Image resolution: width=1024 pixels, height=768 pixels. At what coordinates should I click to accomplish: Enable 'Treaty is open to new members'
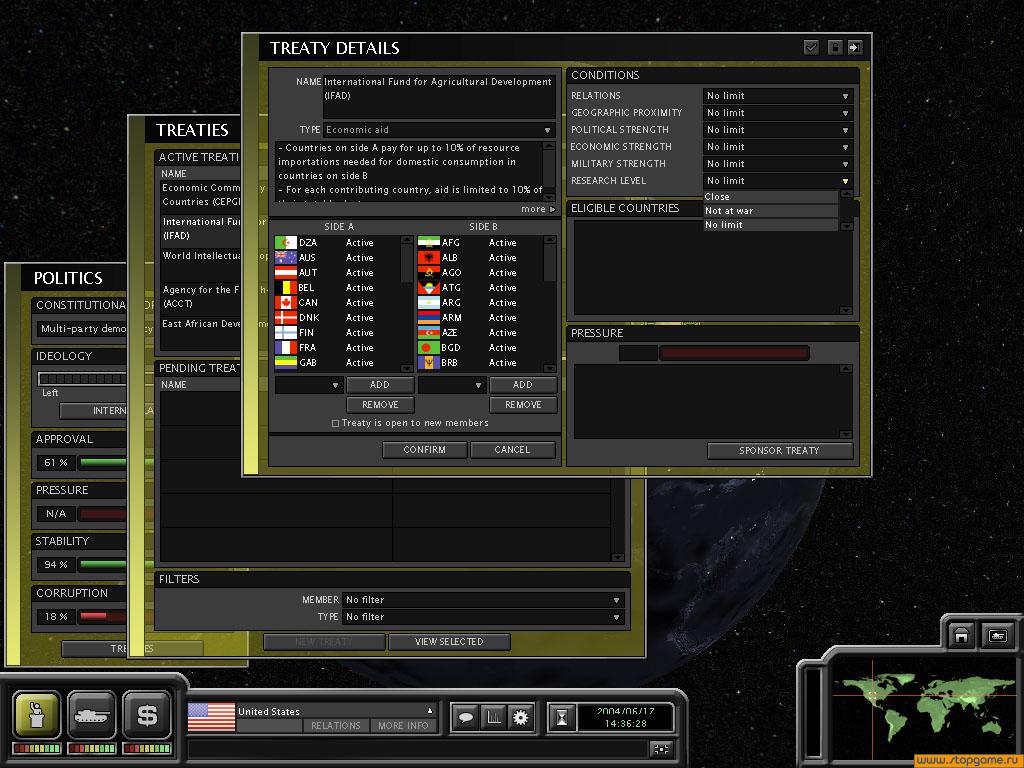pyautogui.click(x=335, y=424)
